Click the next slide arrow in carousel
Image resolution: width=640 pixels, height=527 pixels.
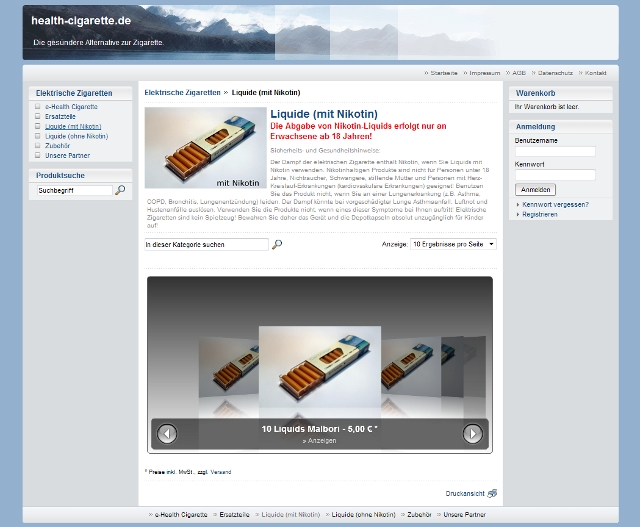472,433
